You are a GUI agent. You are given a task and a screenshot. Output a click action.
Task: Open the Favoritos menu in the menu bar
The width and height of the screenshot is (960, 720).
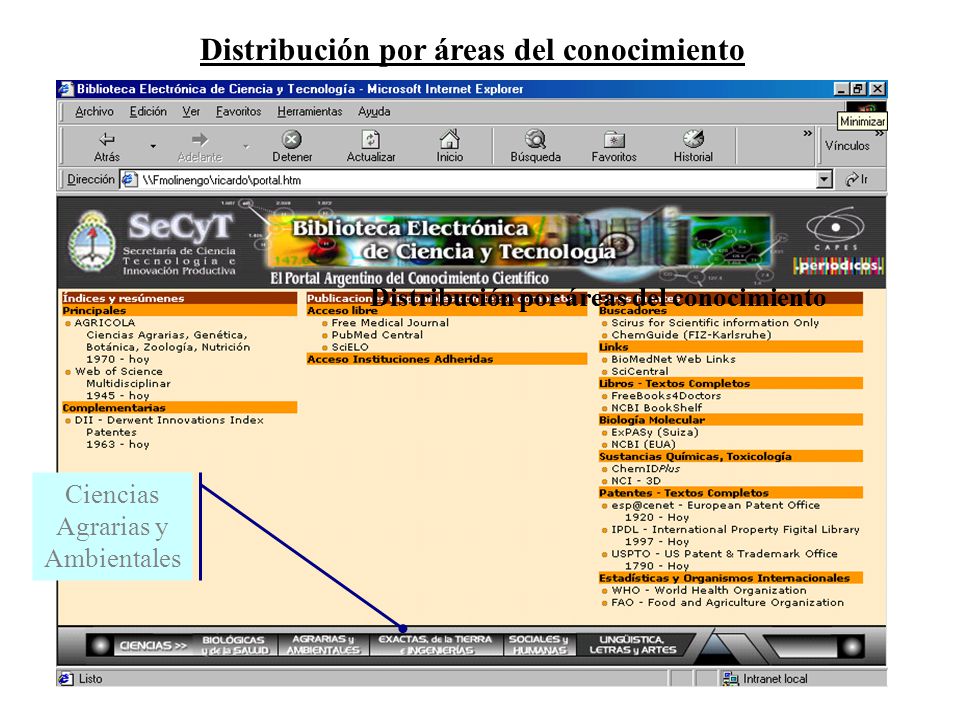(238, 111)
